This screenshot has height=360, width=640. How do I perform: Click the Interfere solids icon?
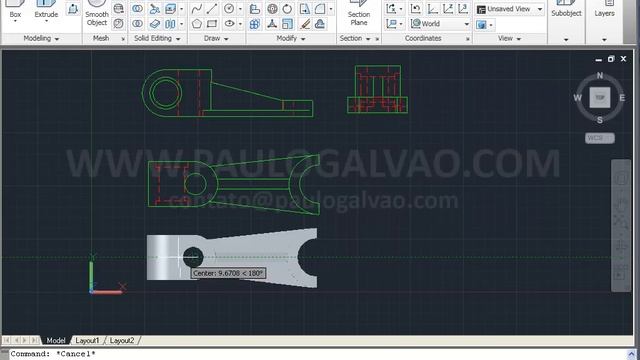pos(154,9)
